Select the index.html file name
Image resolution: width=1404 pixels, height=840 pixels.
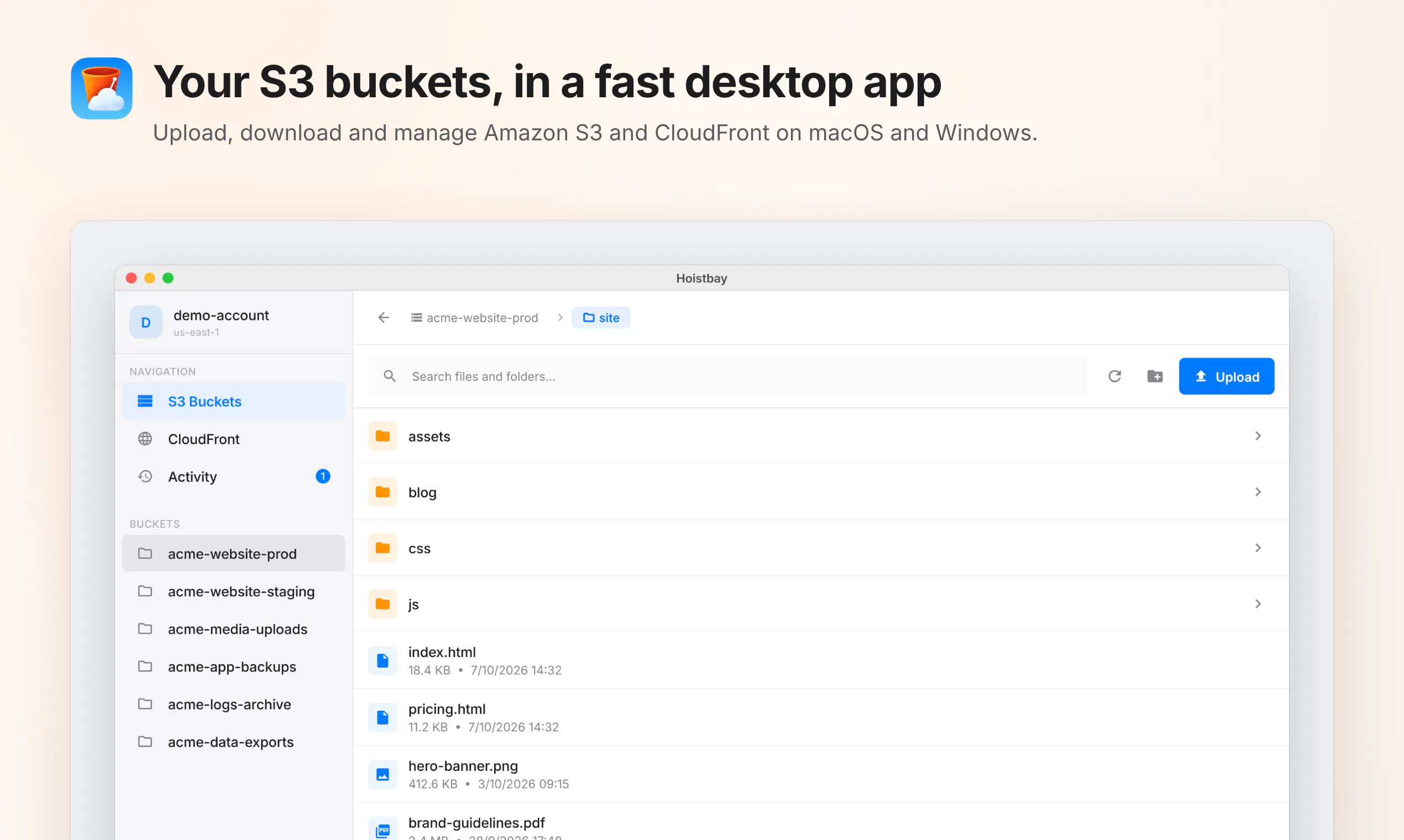(442, 652)
